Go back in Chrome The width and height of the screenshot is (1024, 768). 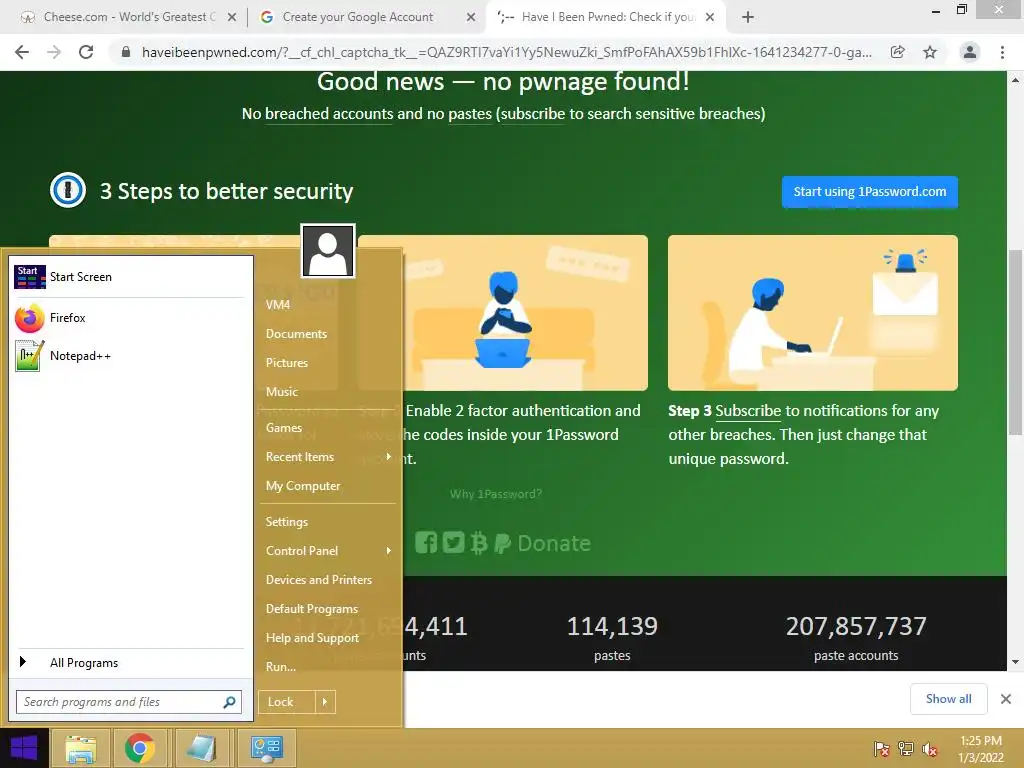[x=22, y=52]
